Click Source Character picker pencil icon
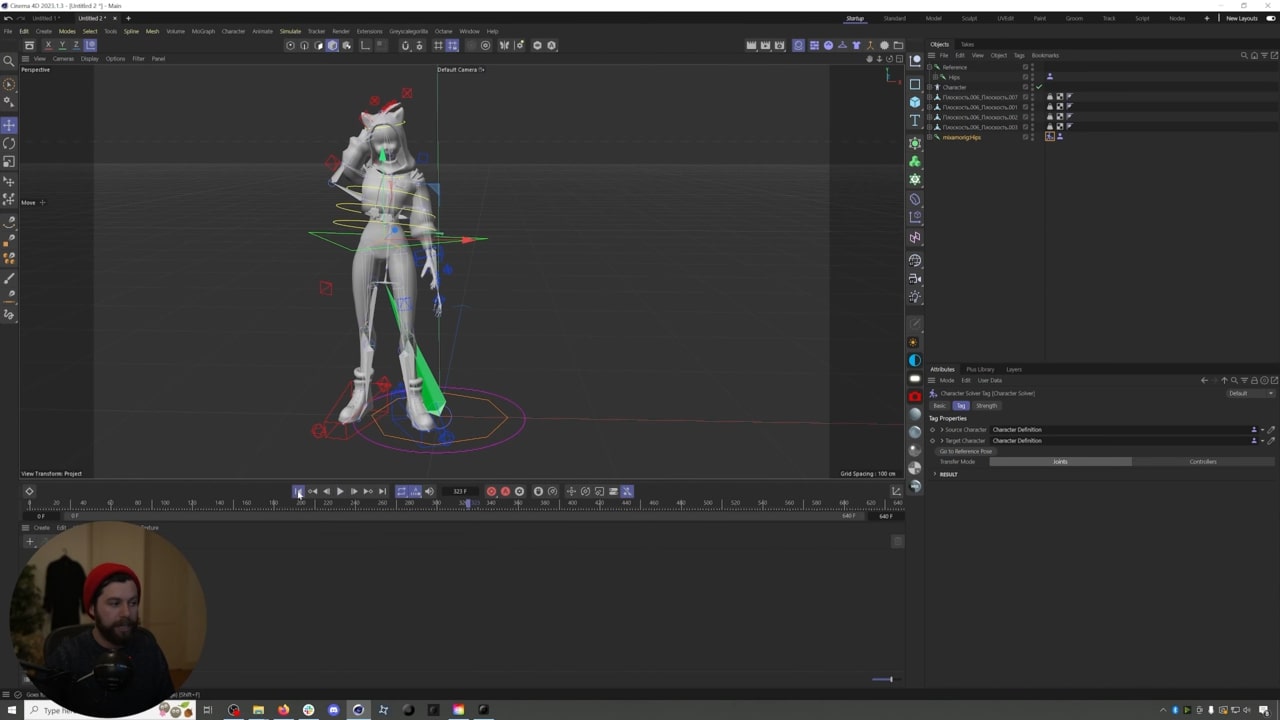The image size is (1280, 720). [x=1271, y=430]
